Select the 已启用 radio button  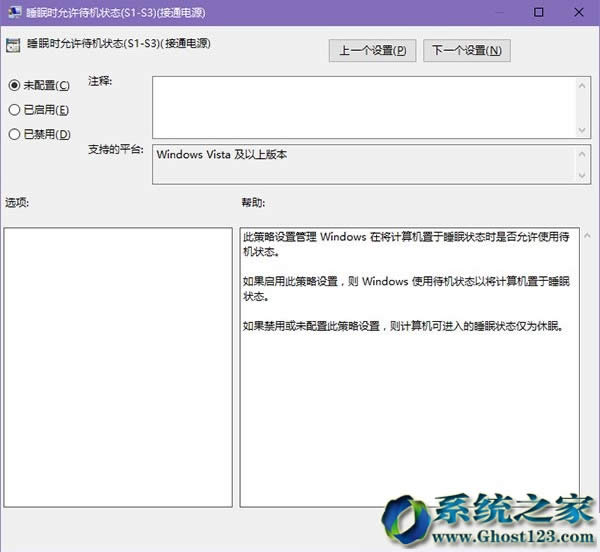click(x=14, y=109)
